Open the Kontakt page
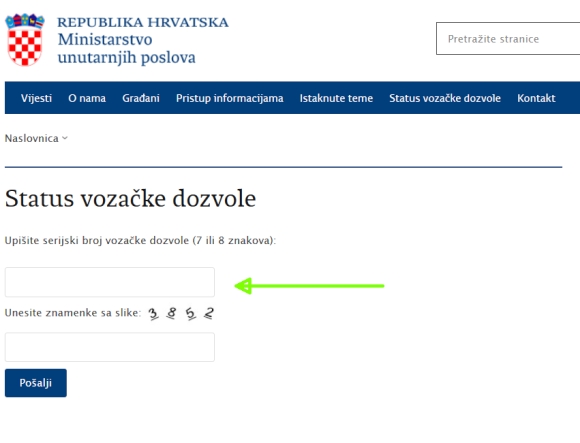 point(536,98)
